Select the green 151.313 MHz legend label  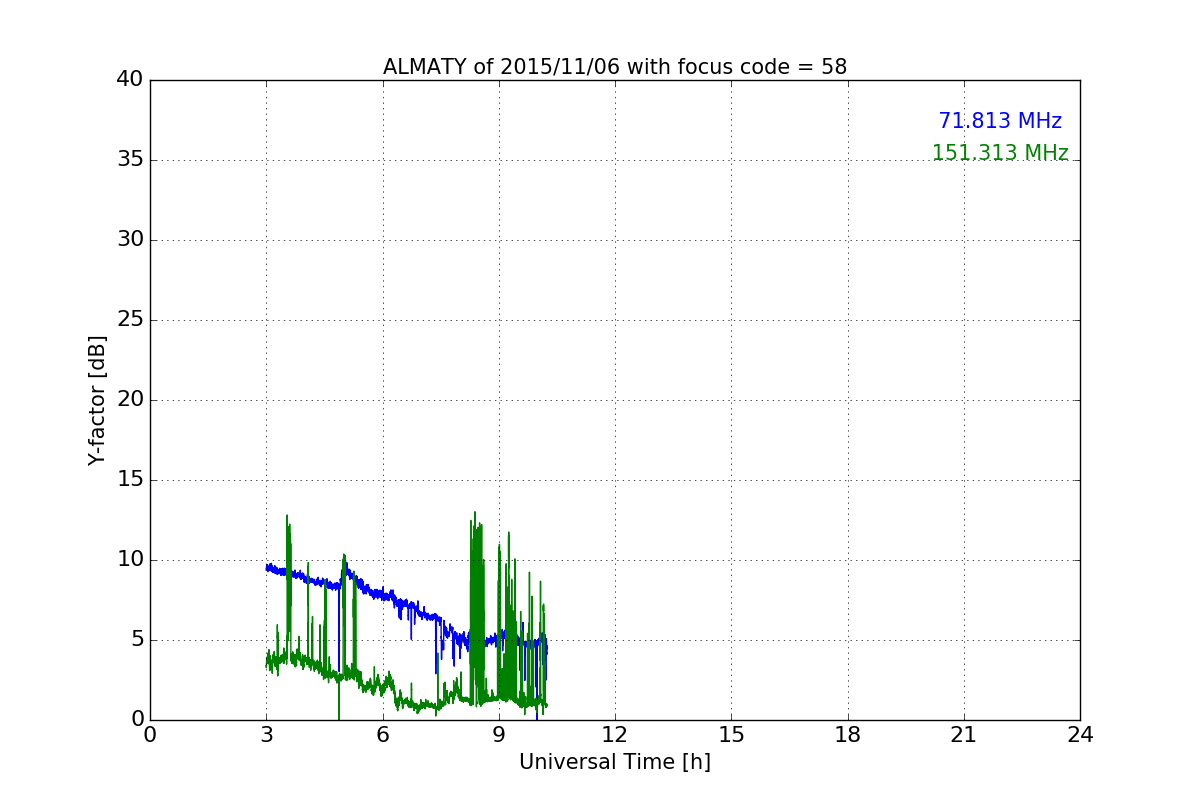1000,153
